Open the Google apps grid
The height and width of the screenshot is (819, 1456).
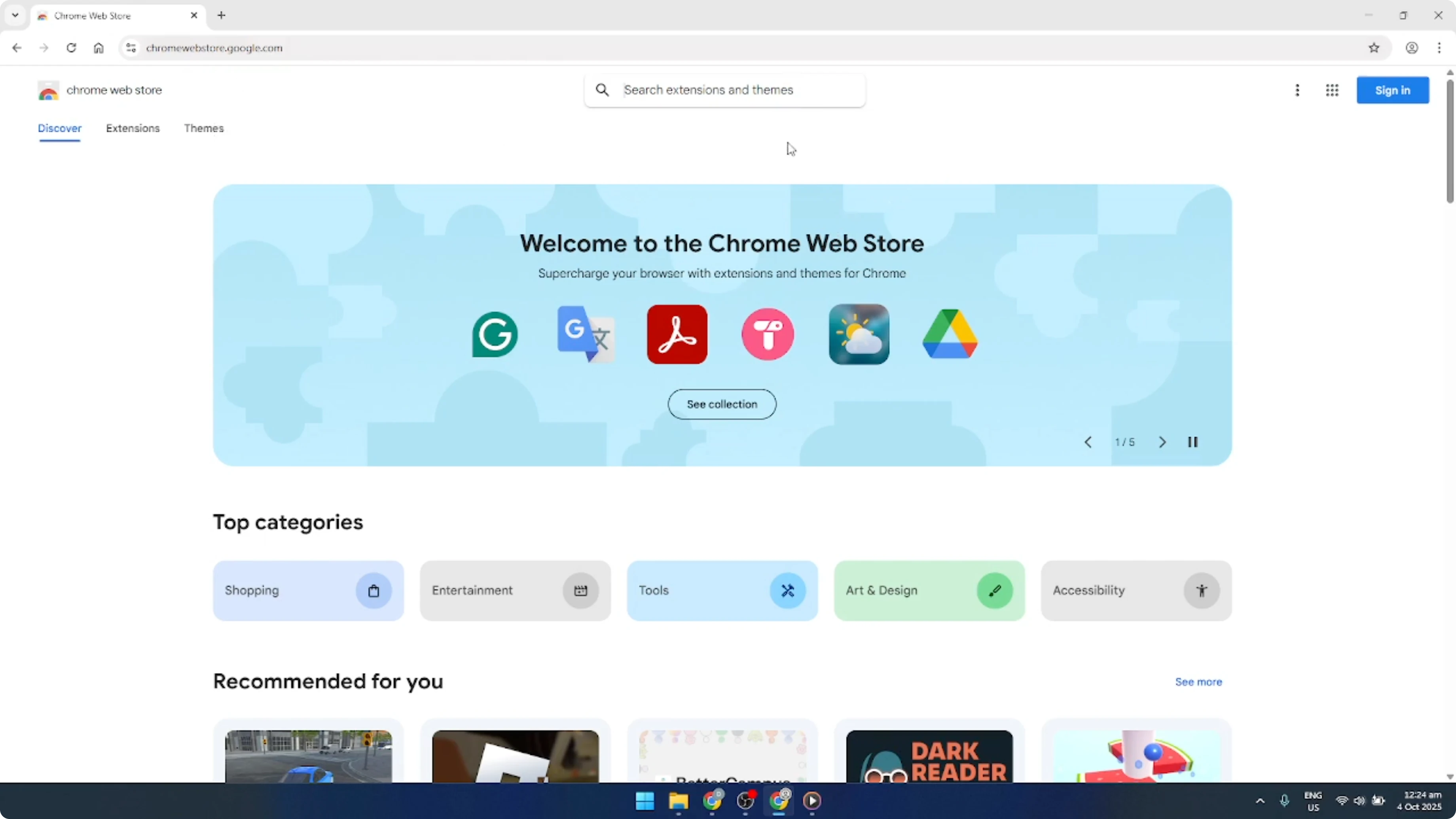(1332, 90)
